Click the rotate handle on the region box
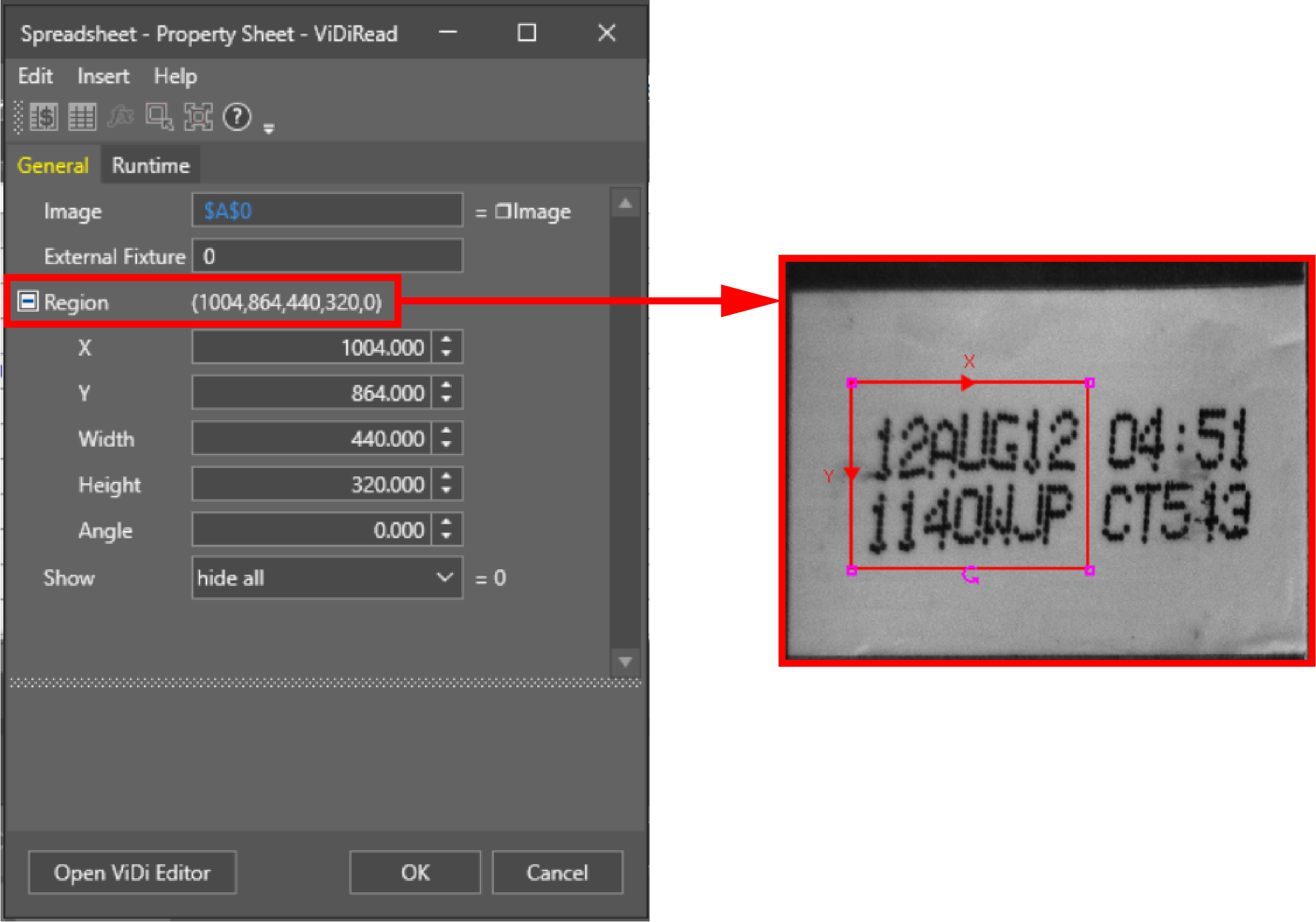The width and height of the screenshot is (1316, 922). (x=970, y=574)
